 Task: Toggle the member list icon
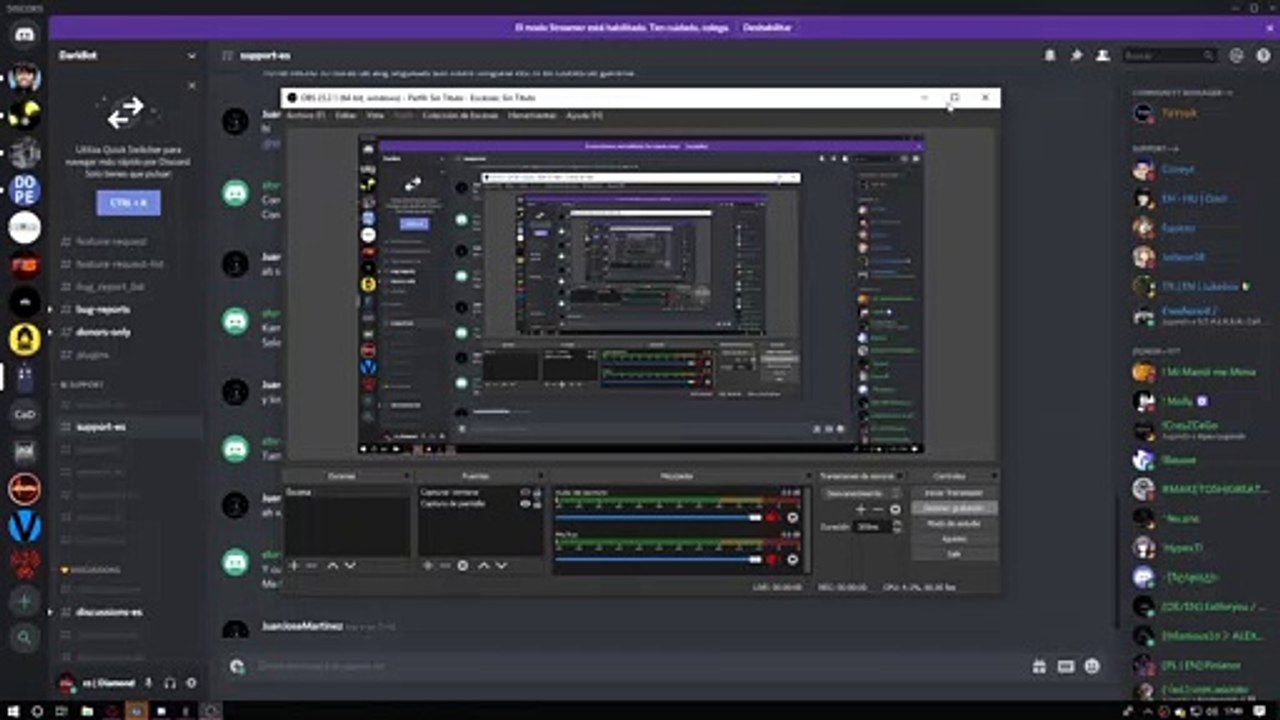(1102, 56)
